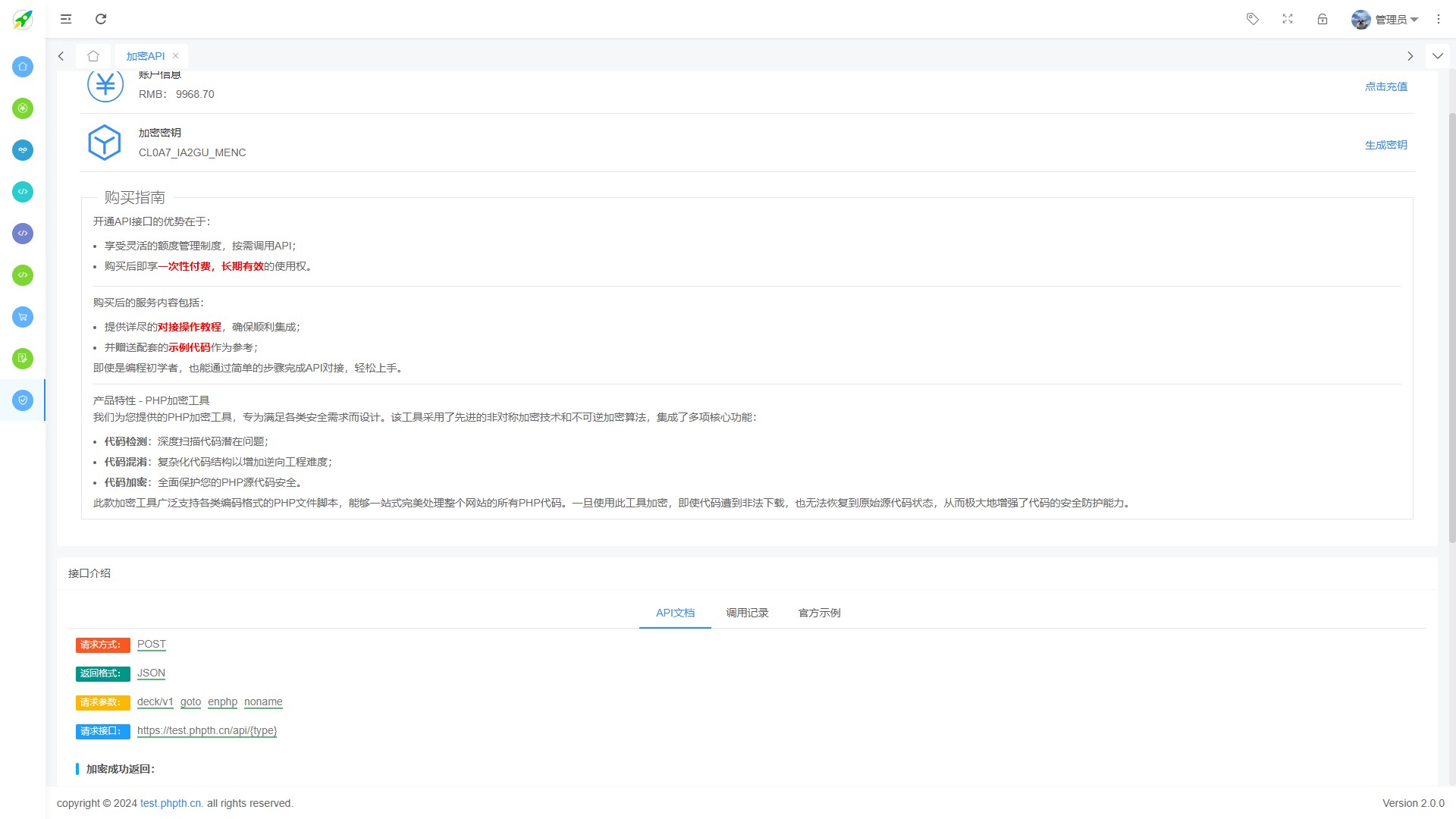Toggle the lock icon in top bar
Viewport: 1456px width, 819px height.
click(1323, 19)
